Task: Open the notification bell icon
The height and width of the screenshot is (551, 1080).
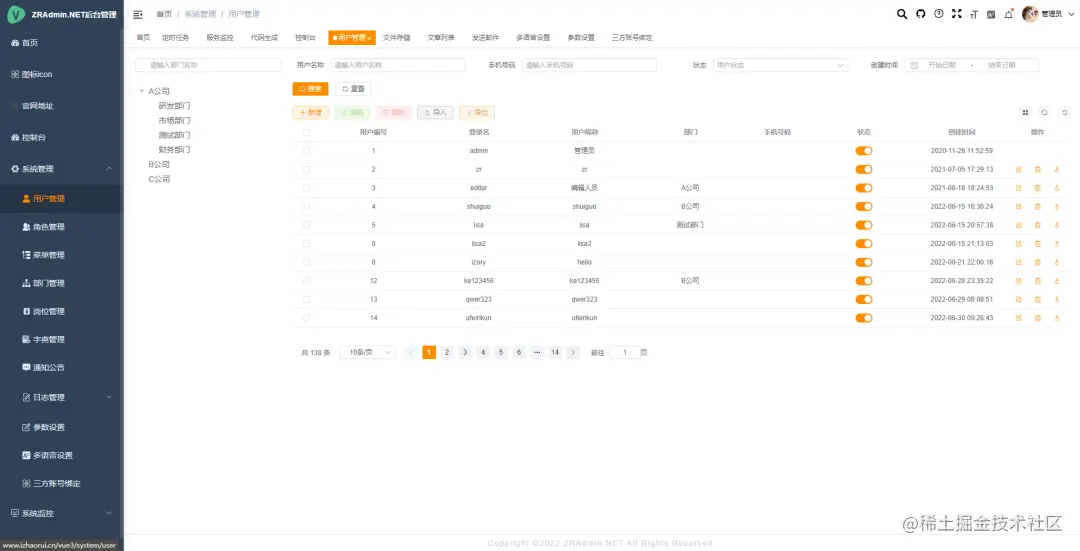Action: pos(1009,14)
